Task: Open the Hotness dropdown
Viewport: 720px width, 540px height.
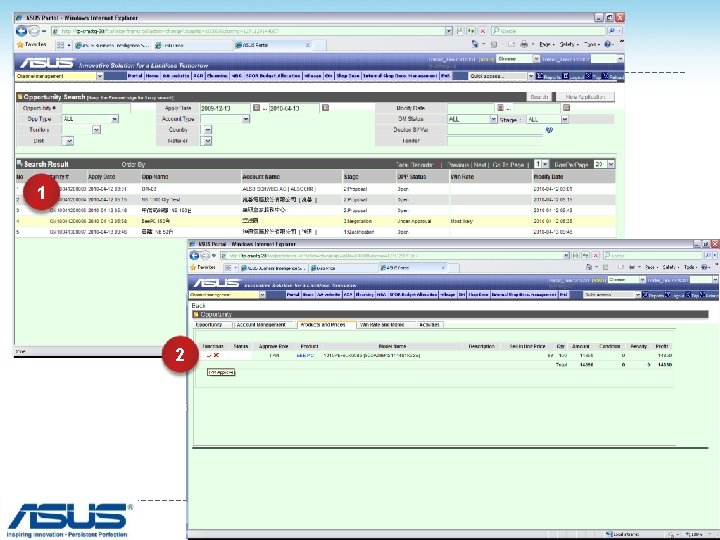Action: tap(208, 141)
